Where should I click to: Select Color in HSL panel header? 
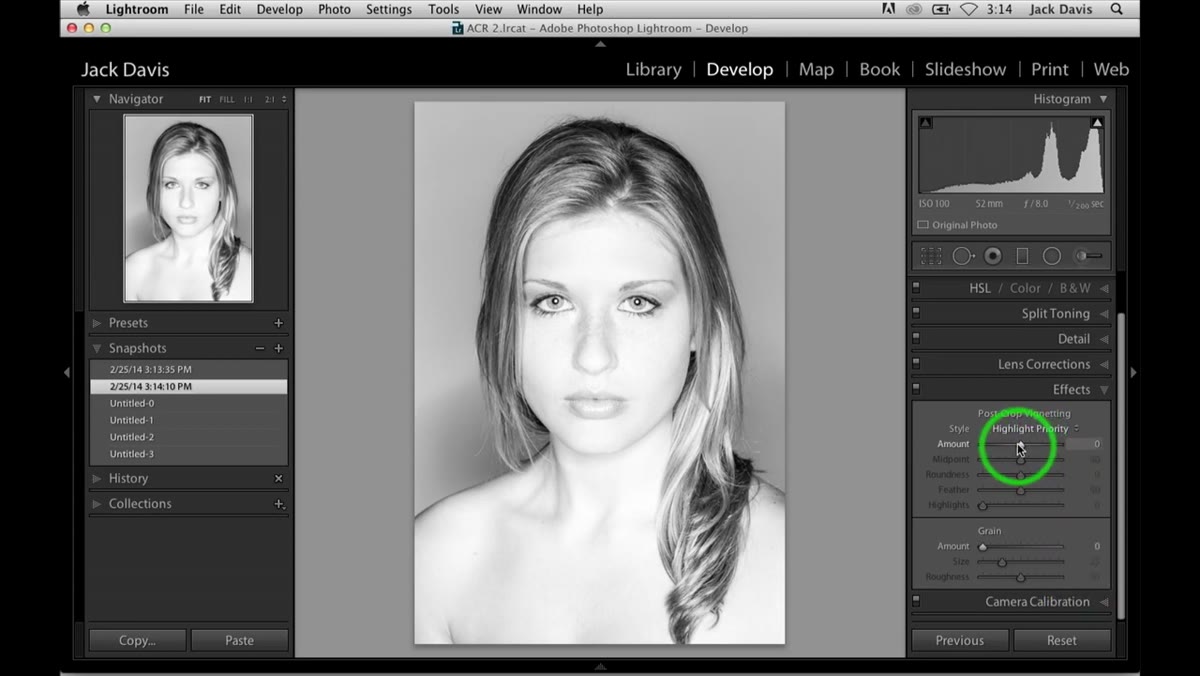click(1025, 288)
